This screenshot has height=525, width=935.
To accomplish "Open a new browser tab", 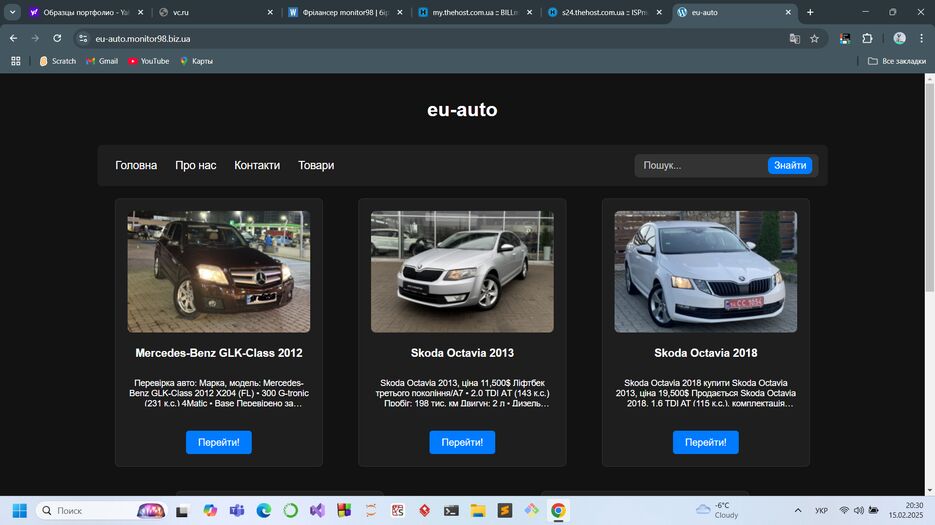I will pos(810,12).
